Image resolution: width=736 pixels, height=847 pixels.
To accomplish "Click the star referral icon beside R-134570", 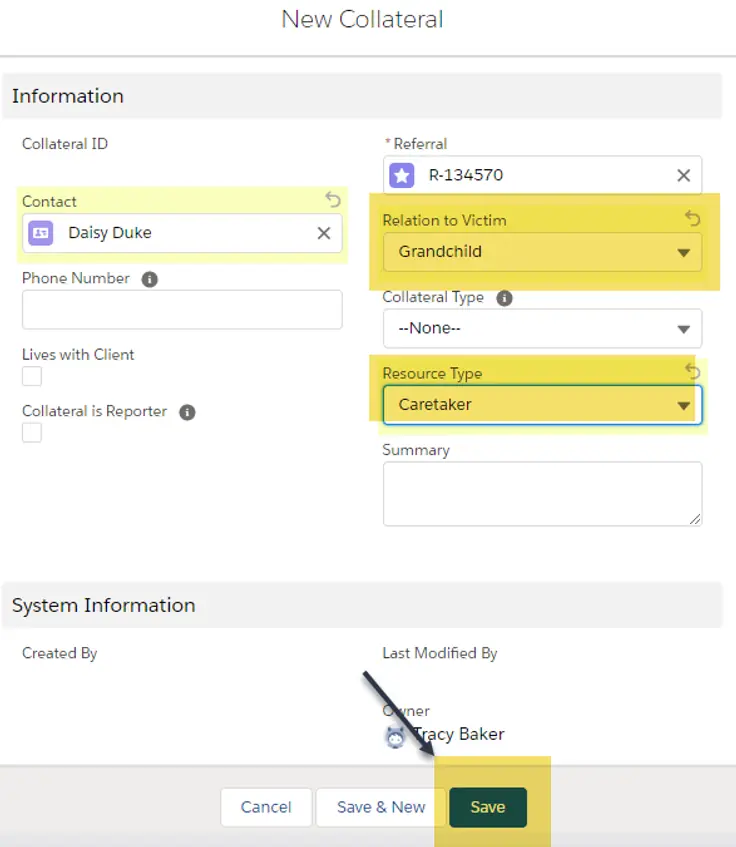I will click(x=402, y=175).
